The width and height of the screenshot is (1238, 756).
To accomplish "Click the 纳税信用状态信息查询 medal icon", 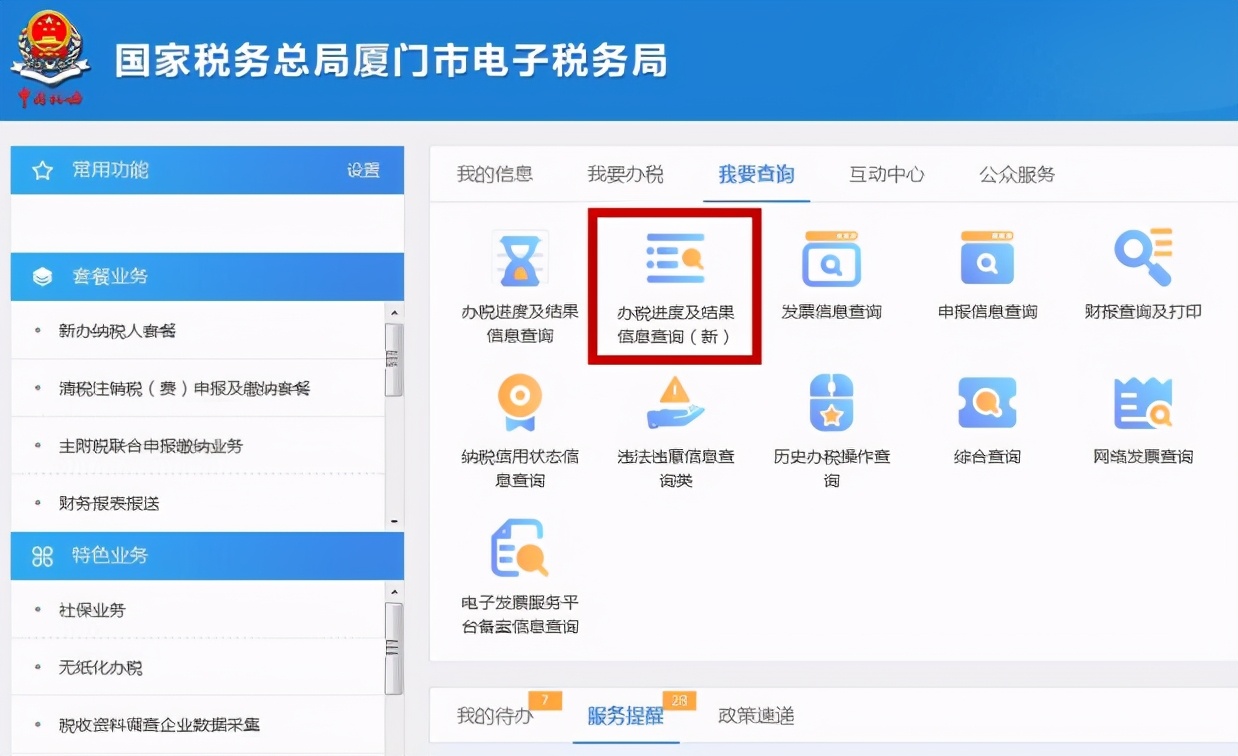I will 520,403.
